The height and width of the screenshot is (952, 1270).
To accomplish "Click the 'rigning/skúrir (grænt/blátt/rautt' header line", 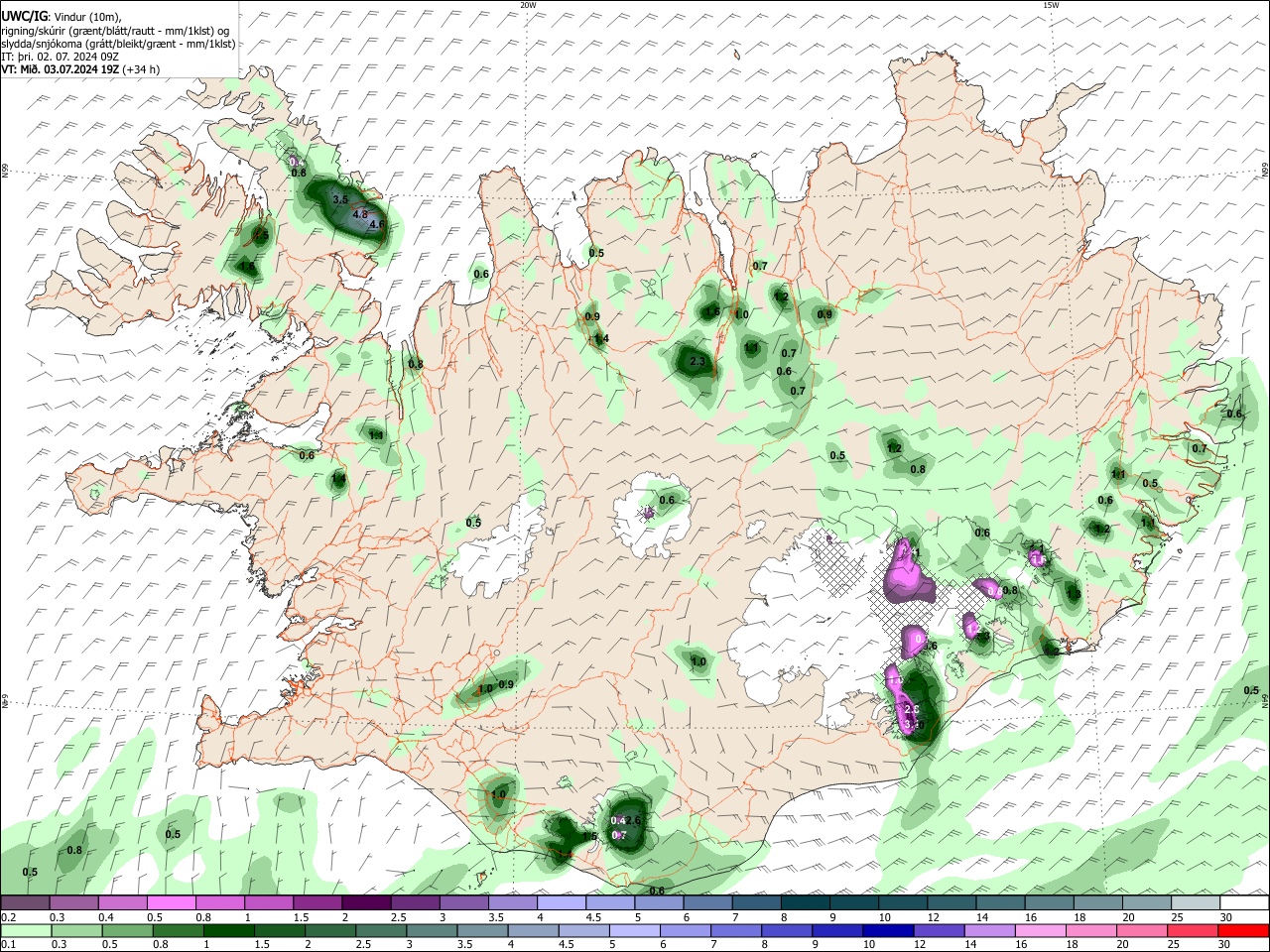I will [x=116, y=31].
